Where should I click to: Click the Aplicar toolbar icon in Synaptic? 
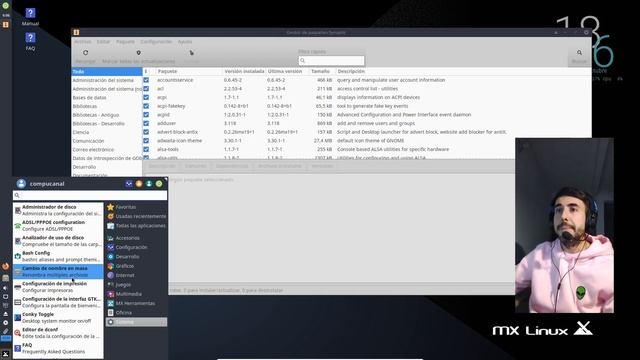tap(191, 53)
